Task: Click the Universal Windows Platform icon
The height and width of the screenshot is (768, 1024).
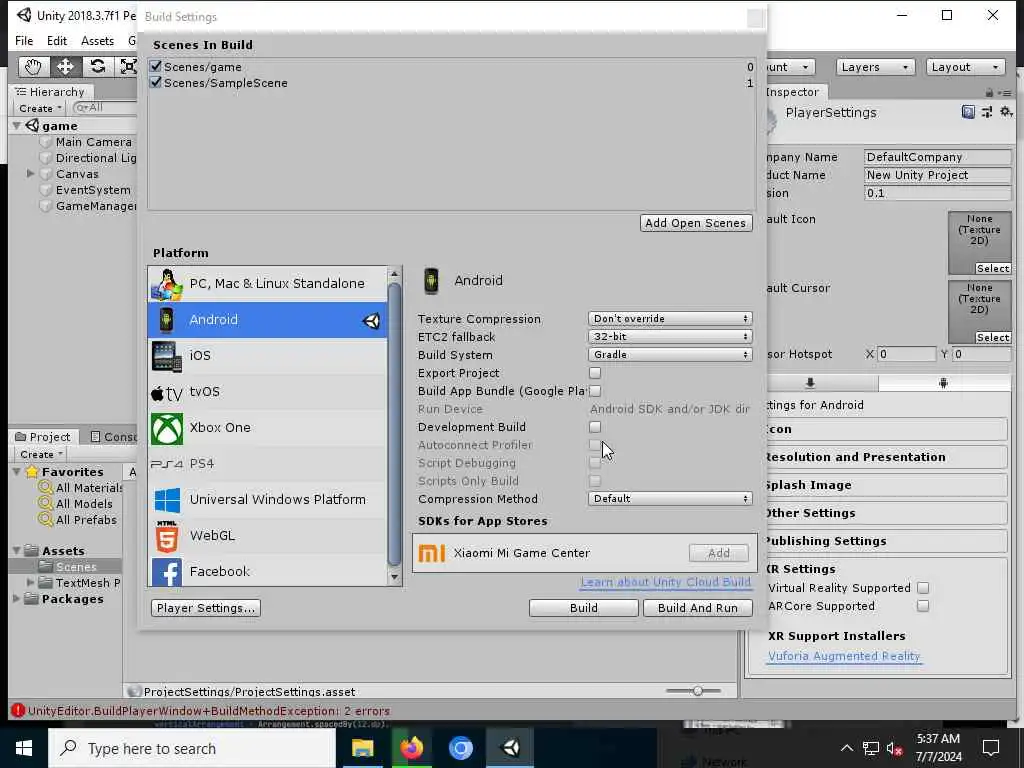Action: [x=167, y=500]
